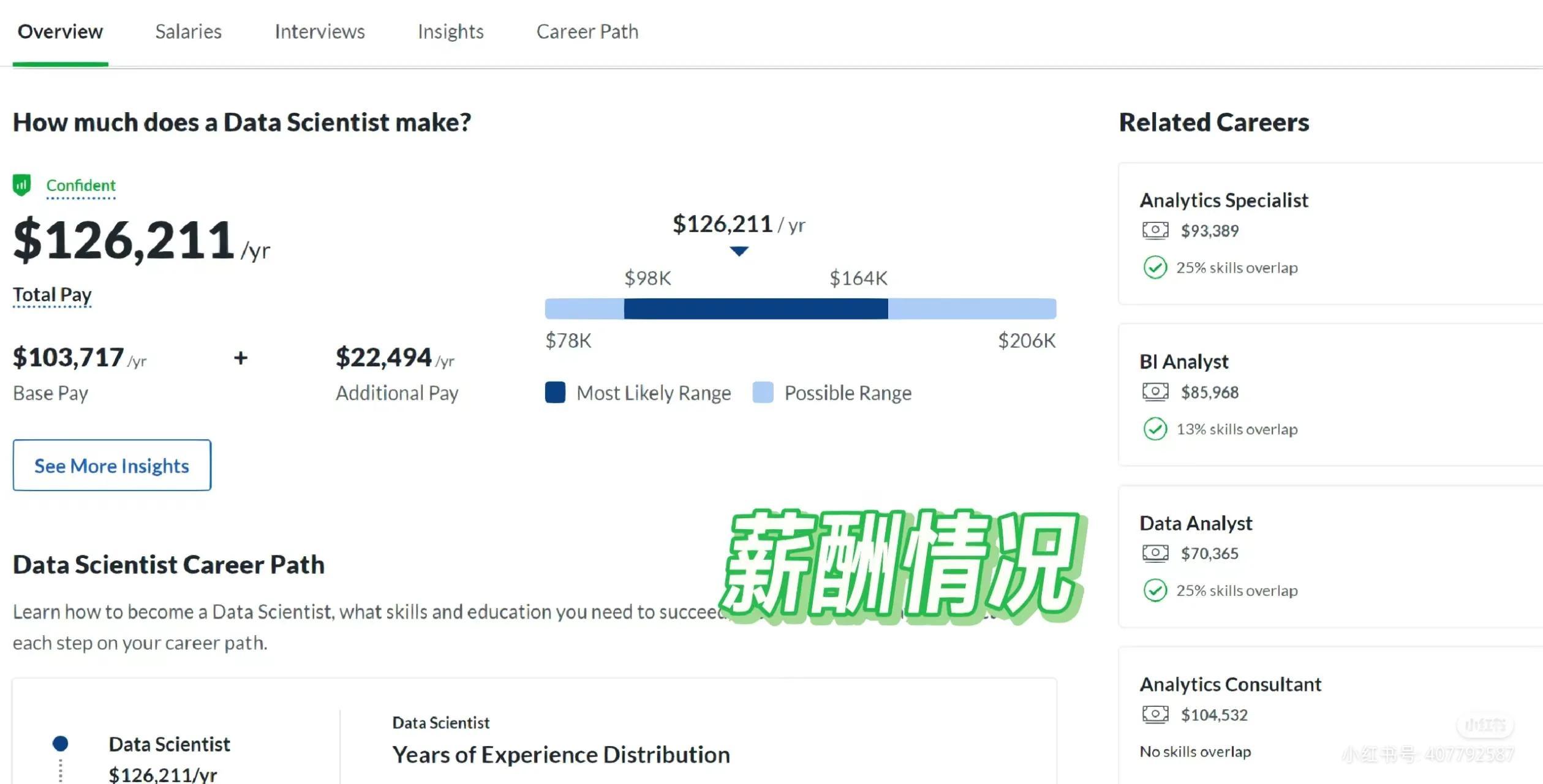1543x784 pixels.
Task: Click the BI Analyst 13% overlap checkmark
Action: [x=1155, y=429]
